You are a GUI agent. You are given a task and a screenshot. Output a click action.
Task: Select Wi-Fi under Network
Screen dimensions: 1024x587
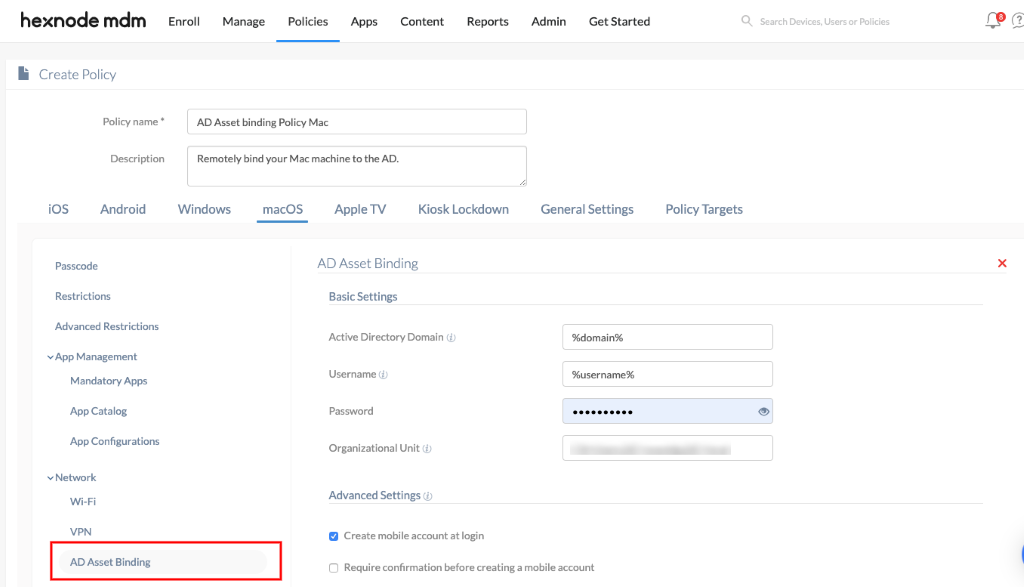pyautogui.click(x=83, y=501)
